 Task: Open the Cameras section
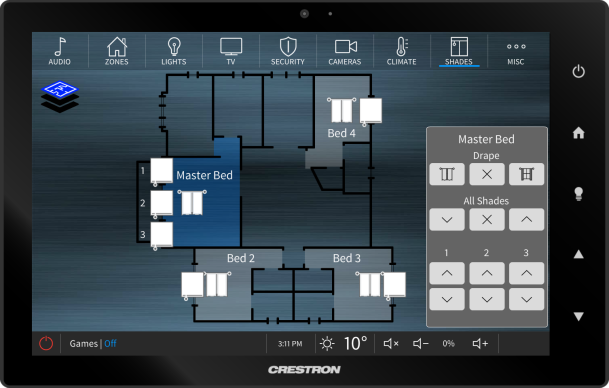345,51
